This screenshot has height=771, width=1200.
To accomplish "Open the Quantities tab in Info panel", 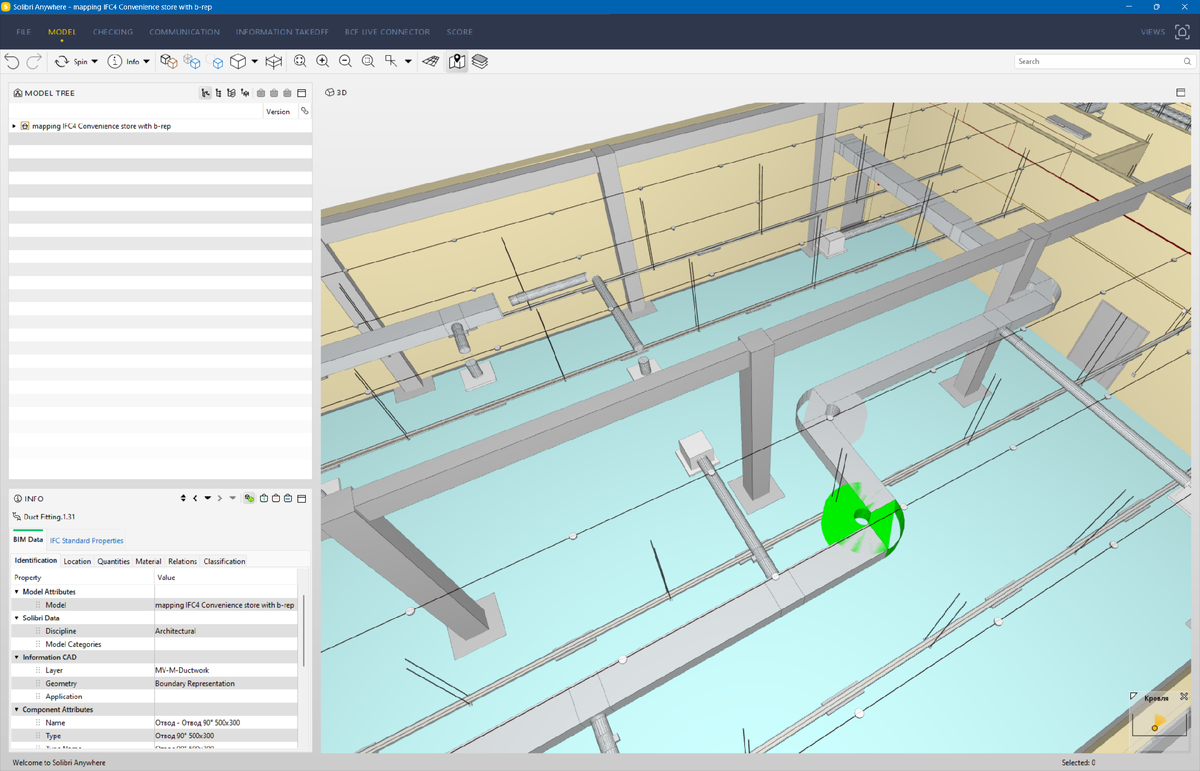I will pyautogui.click(x=113, y=561).
